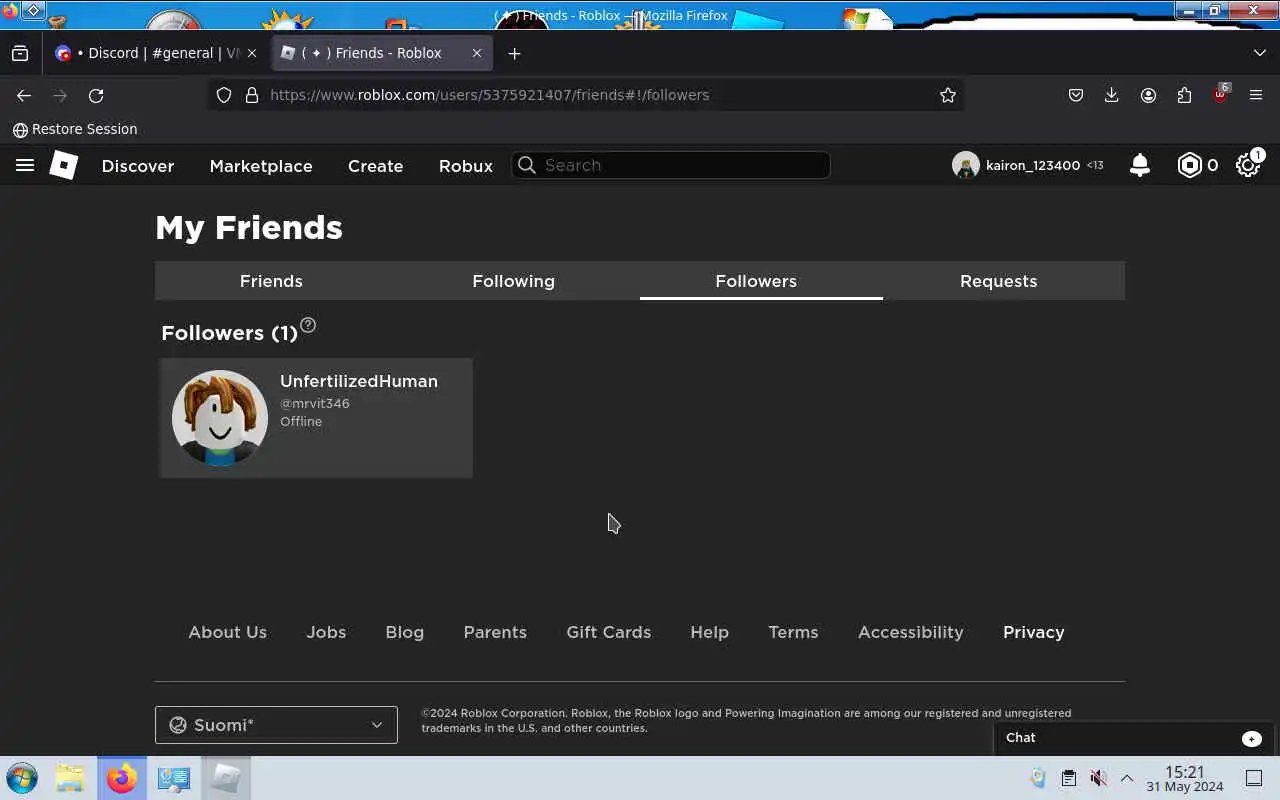Close the Friends - Roblox tab
The height and width of the screenshot is (800, 1280).
click(x=477, y=53)
